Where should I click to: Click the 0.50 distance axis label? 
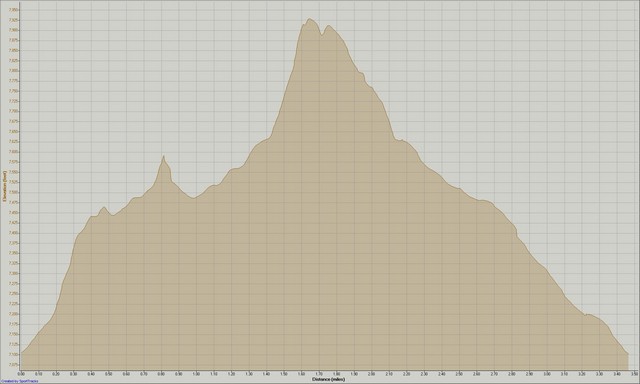tap(109, 374)
